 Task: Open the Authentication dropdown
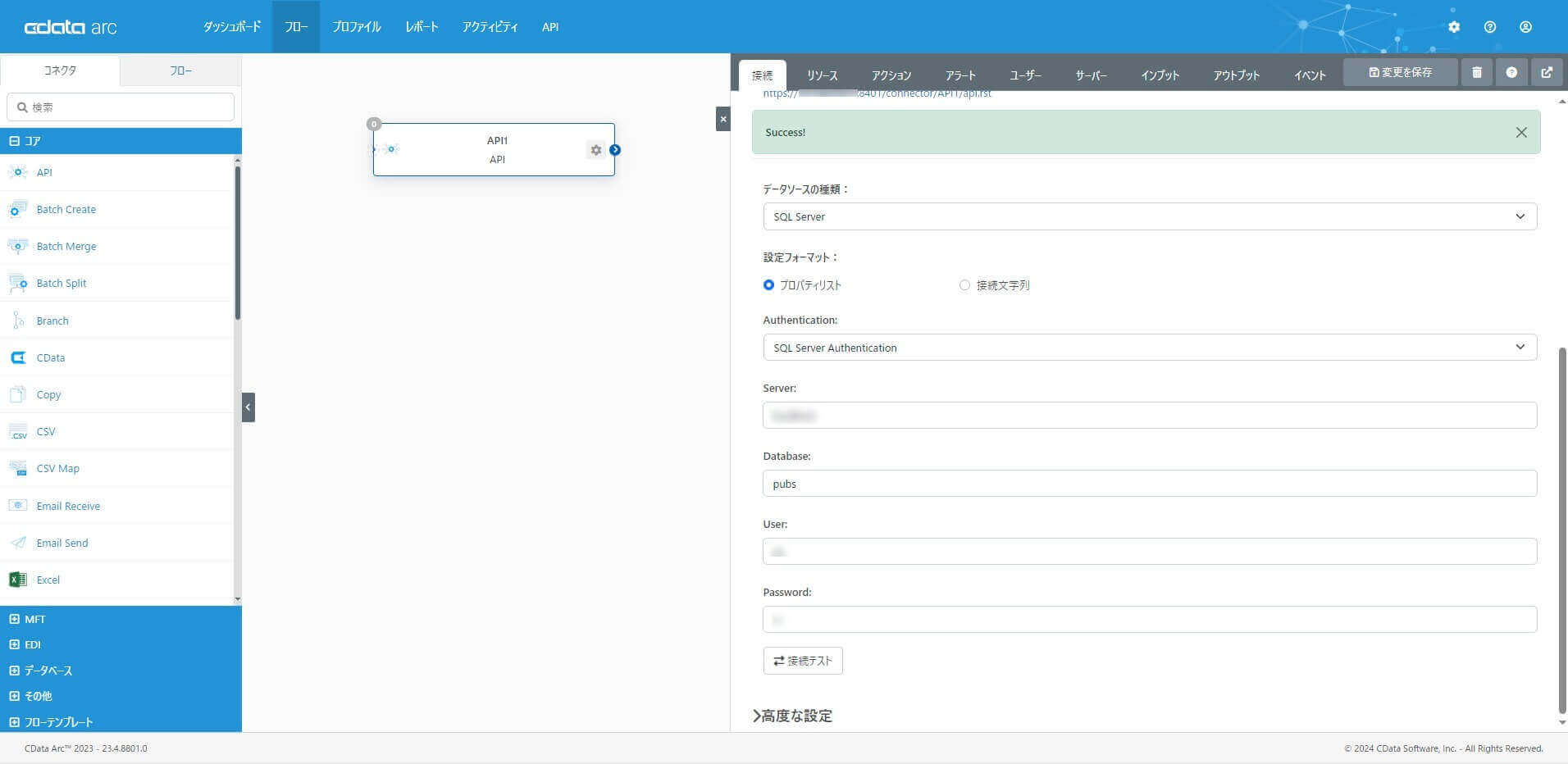(1150, 348)
